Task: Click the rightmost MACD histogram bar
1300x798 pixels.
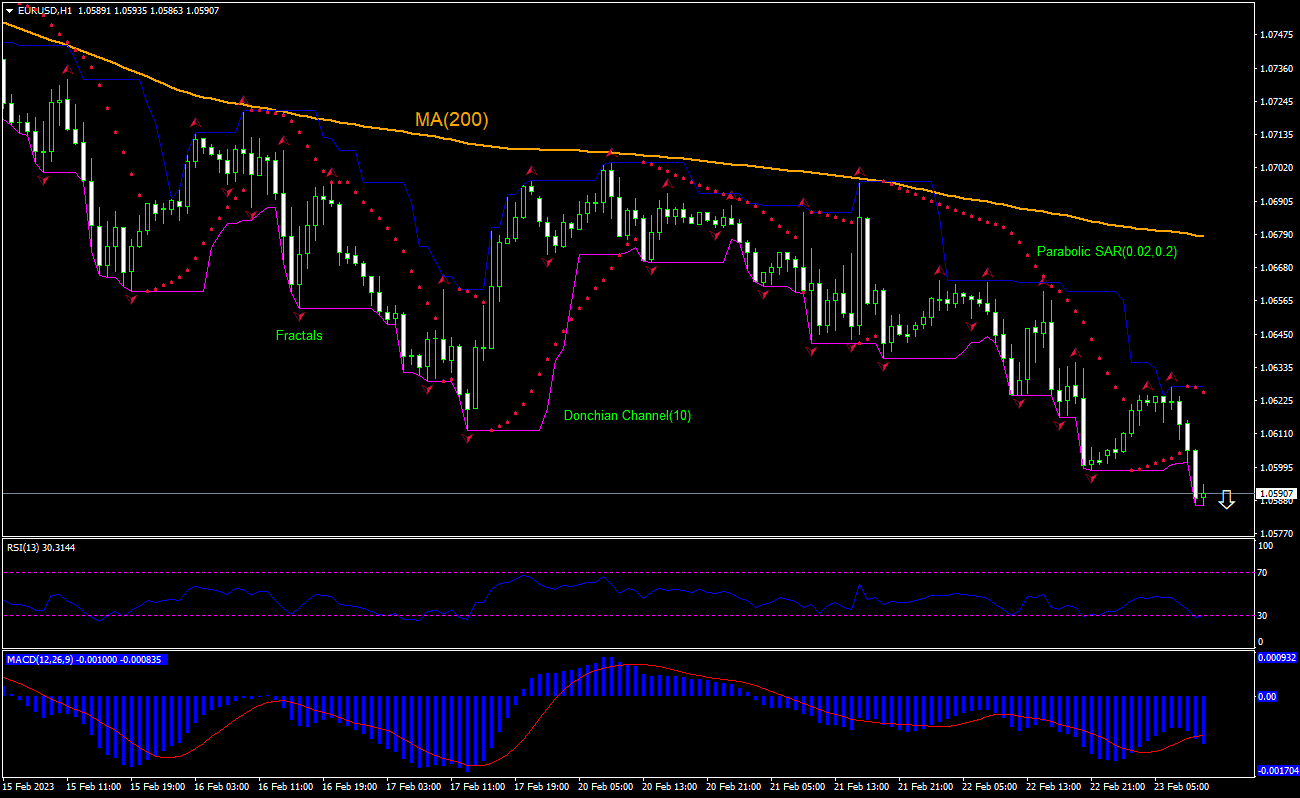Action: click(x=1202, y=719)
